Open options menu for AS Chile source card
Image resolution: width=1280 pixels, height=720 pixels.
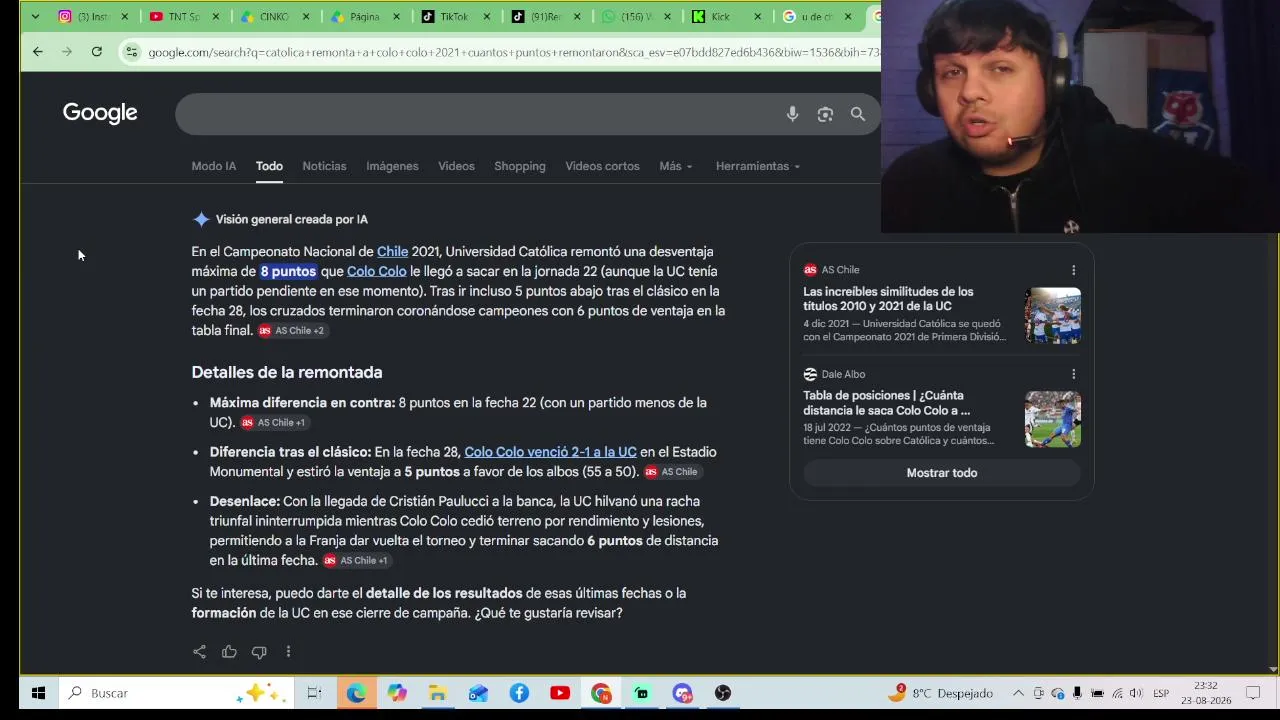(x=1073, y=270)
